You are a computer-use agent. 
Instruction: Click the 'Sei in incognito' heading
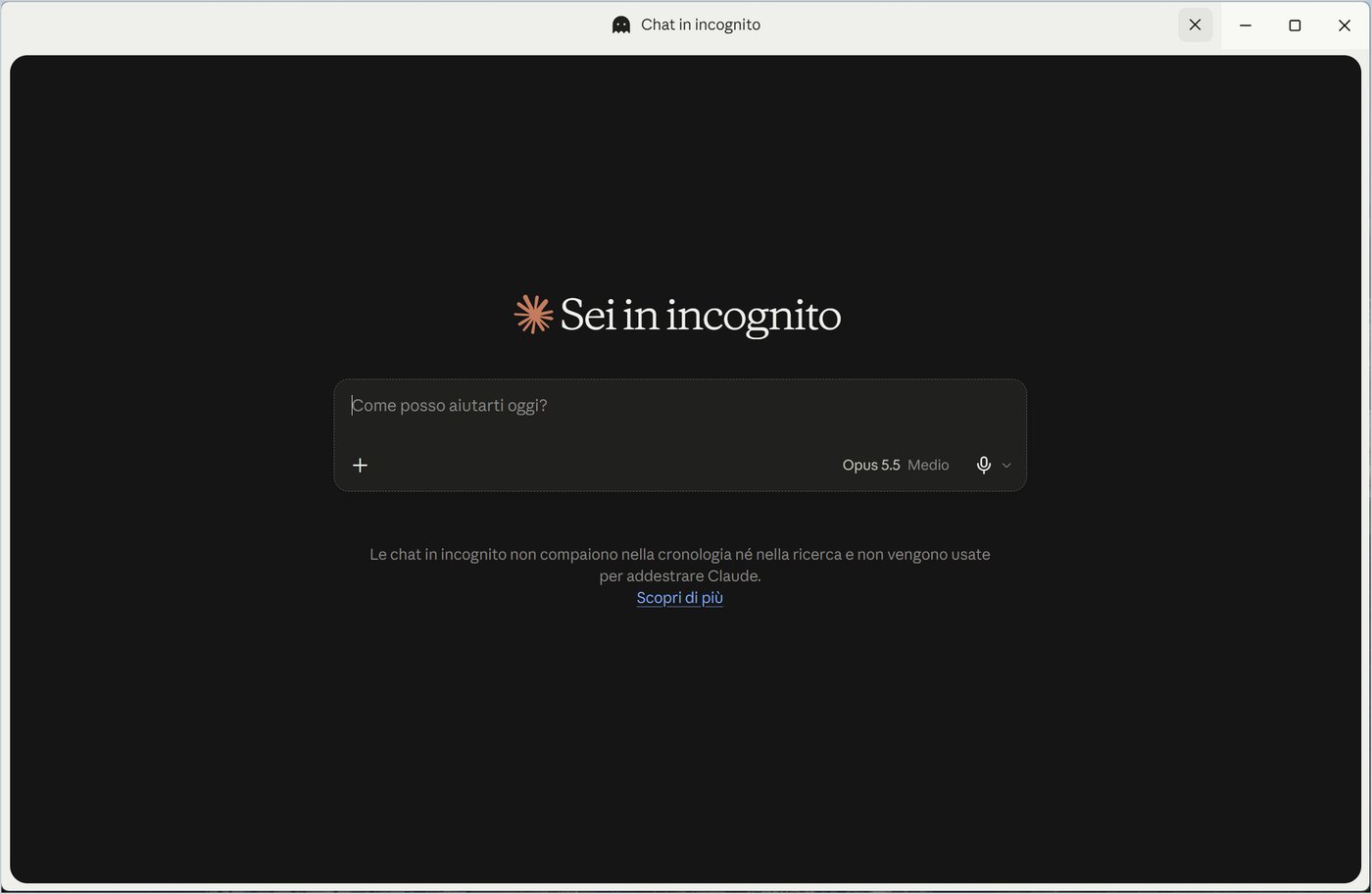pyautogui.click(x=701, y=316)
